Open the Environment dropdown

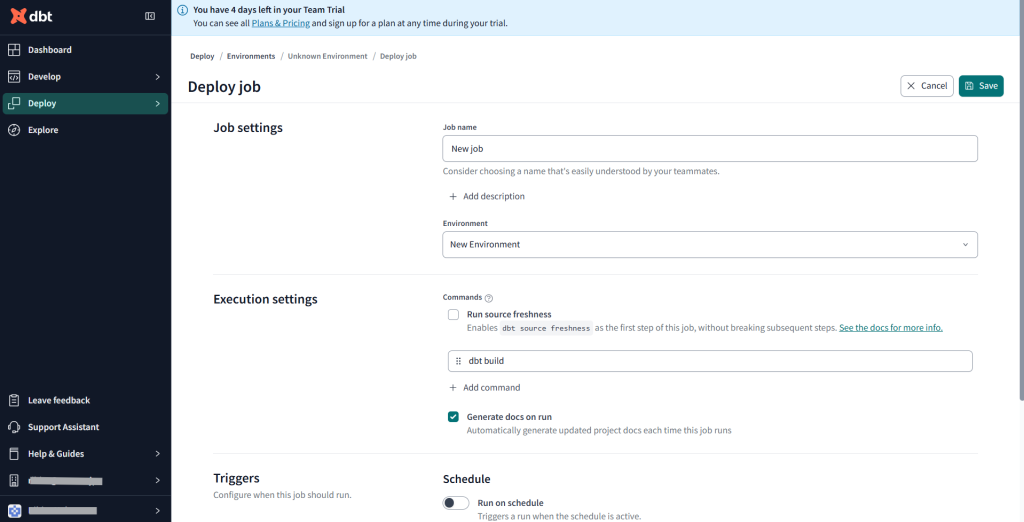point(709,244)
